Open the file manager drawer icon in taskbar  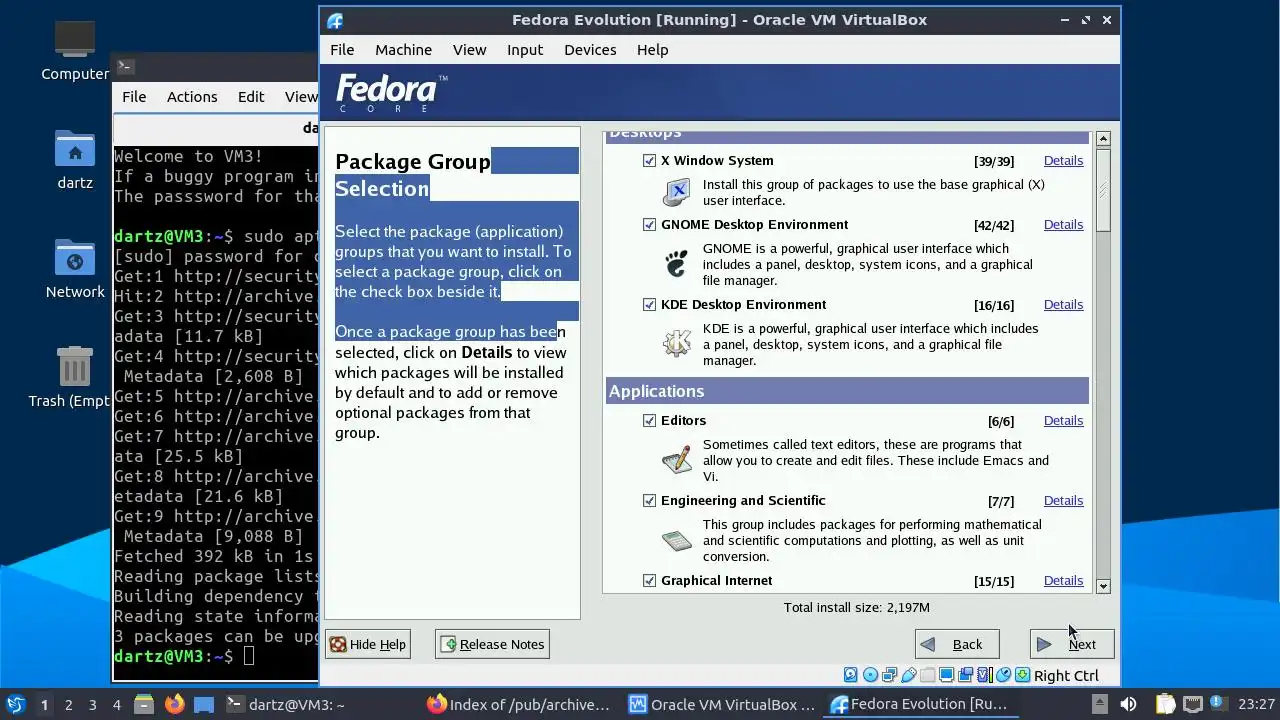click(144, 704)
